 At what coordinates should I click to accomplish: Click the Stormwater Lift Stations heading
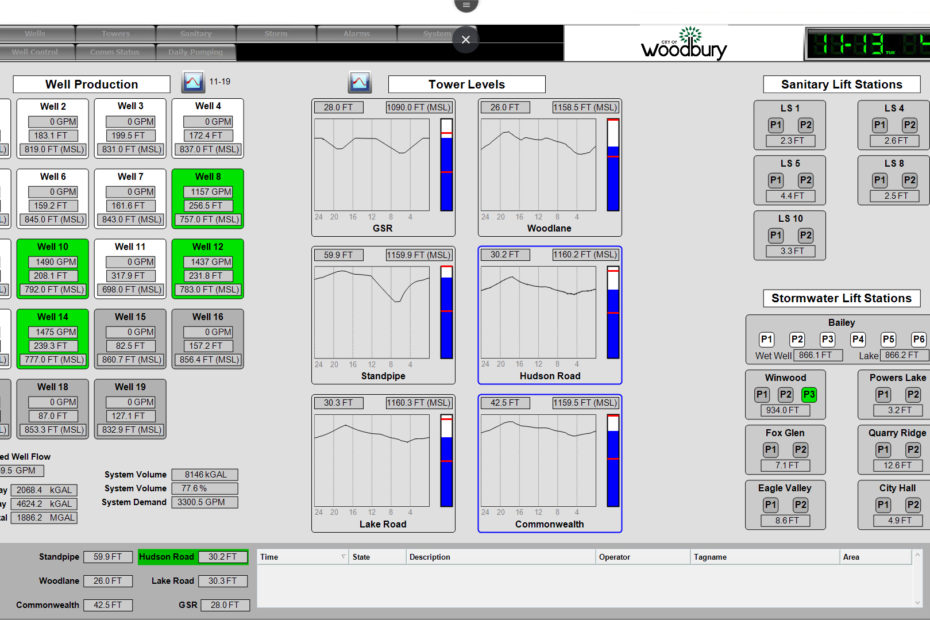[842, 298]
